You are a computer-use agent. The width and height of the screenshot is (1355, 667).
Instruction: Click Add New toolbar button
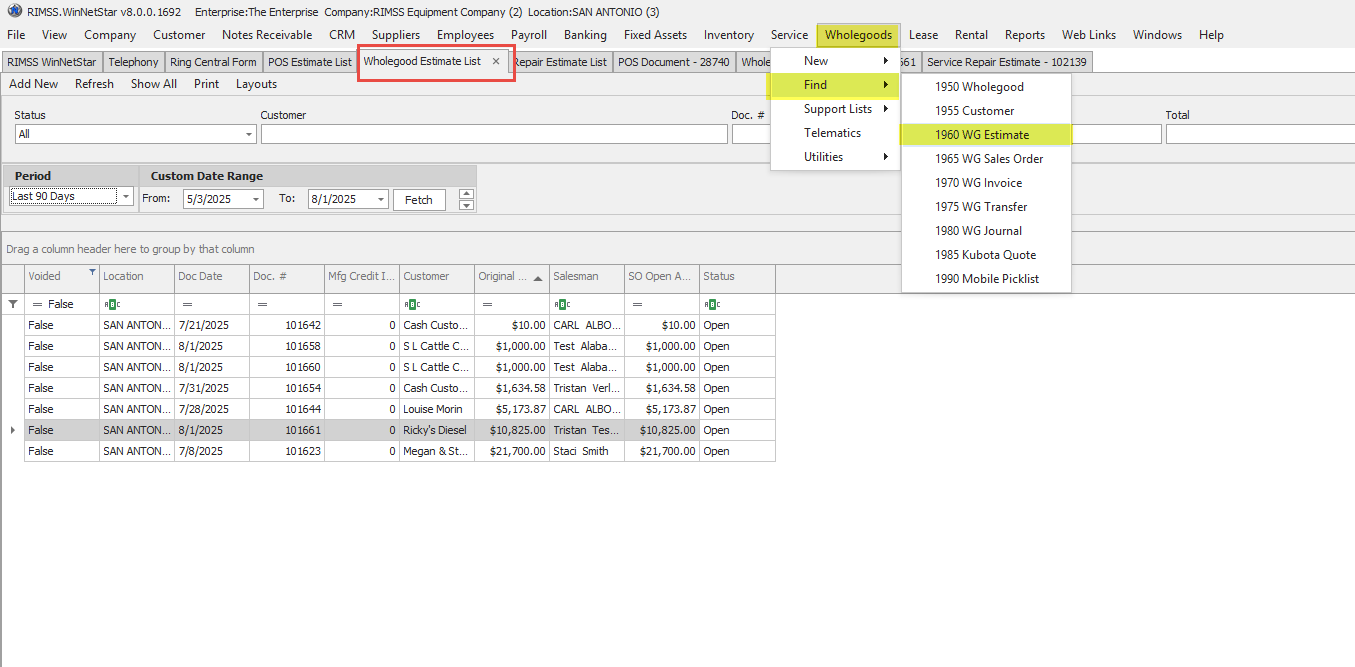(x=34, y=84)
